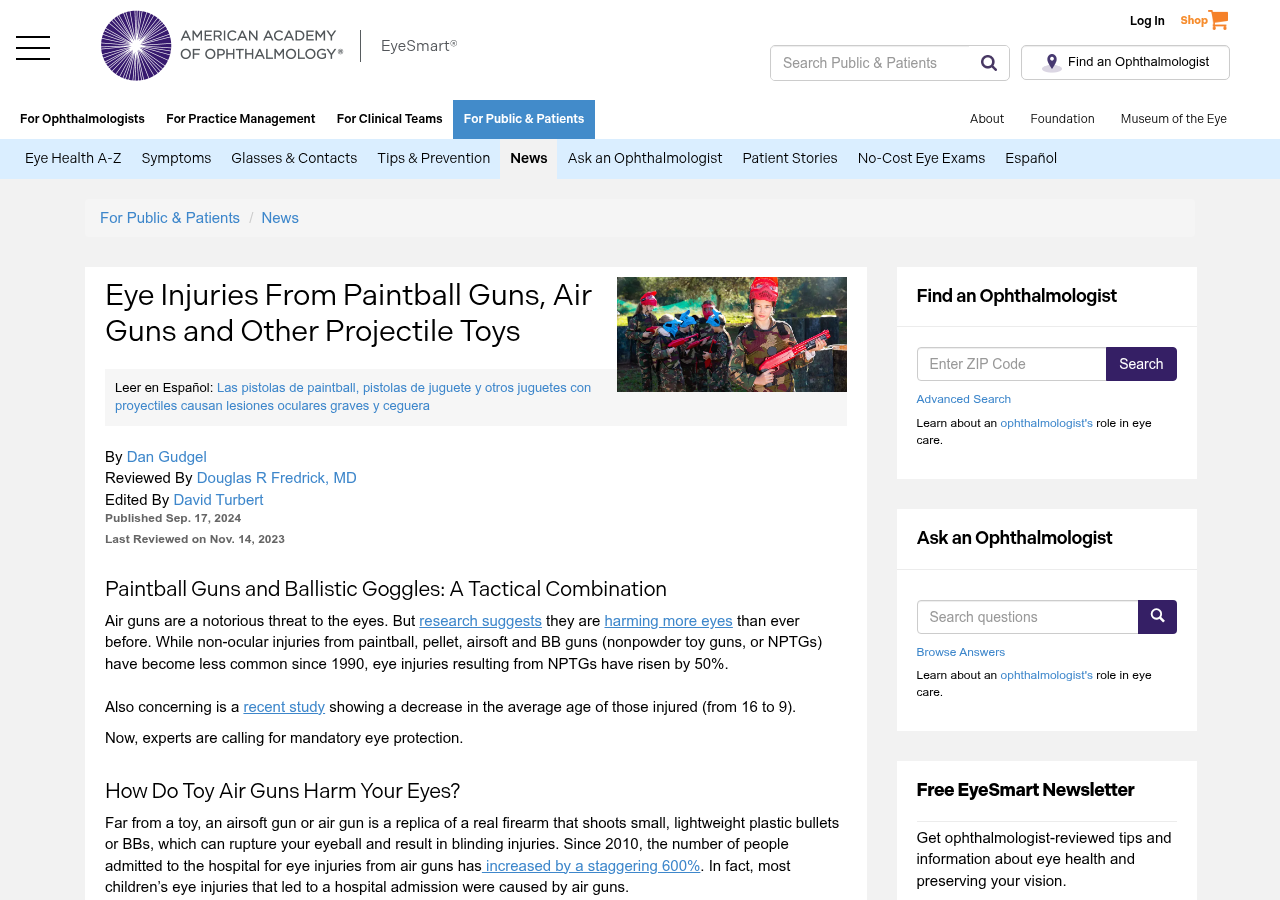Viewport: 1280px width, 900px height.
Task: Open Tips & Prevention menu item
Action: pyautogui.click(x=434, y=159)
